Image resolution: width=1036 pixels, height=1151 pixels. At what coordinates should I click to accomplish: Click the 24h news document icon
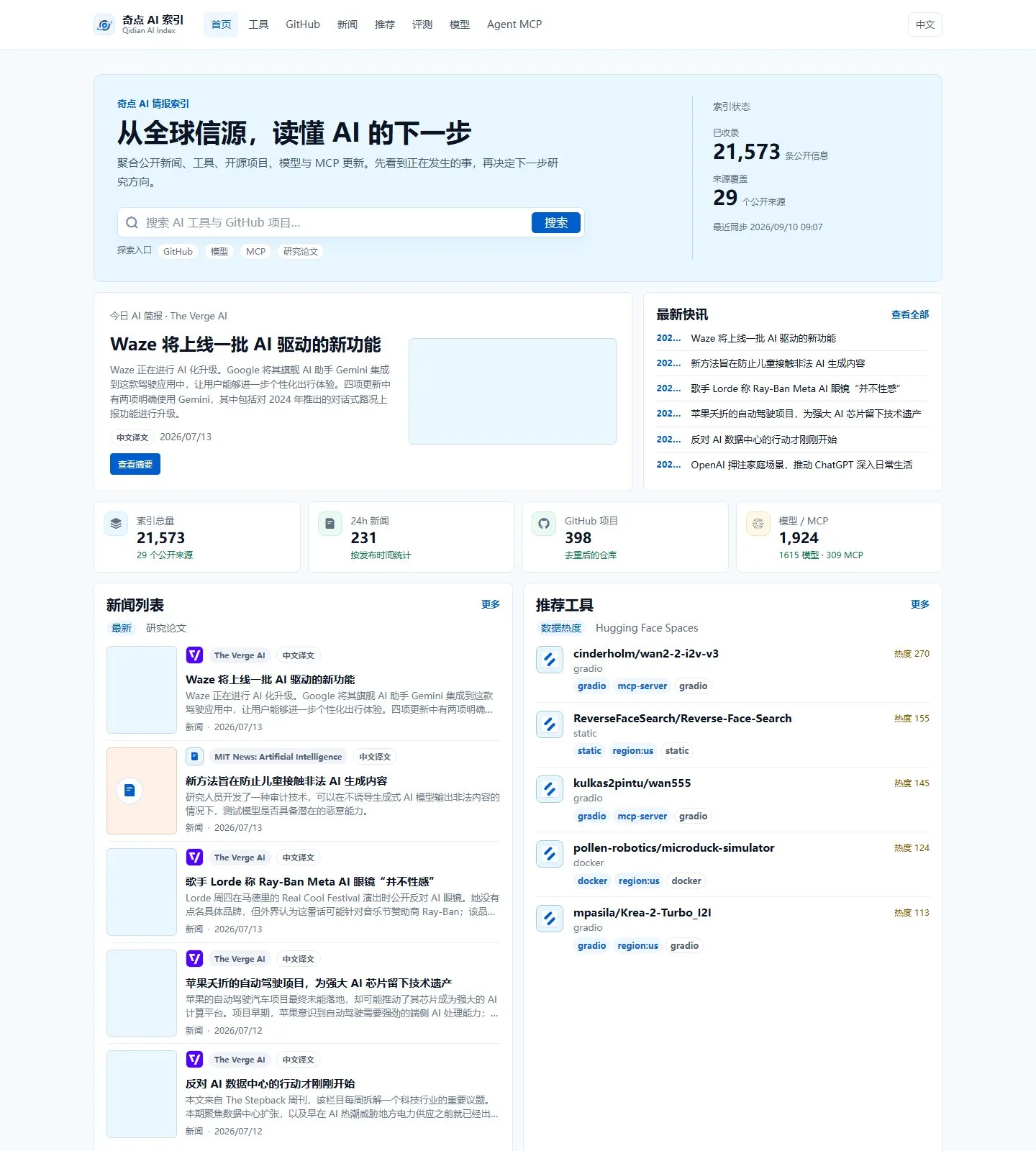click(330, 524)
